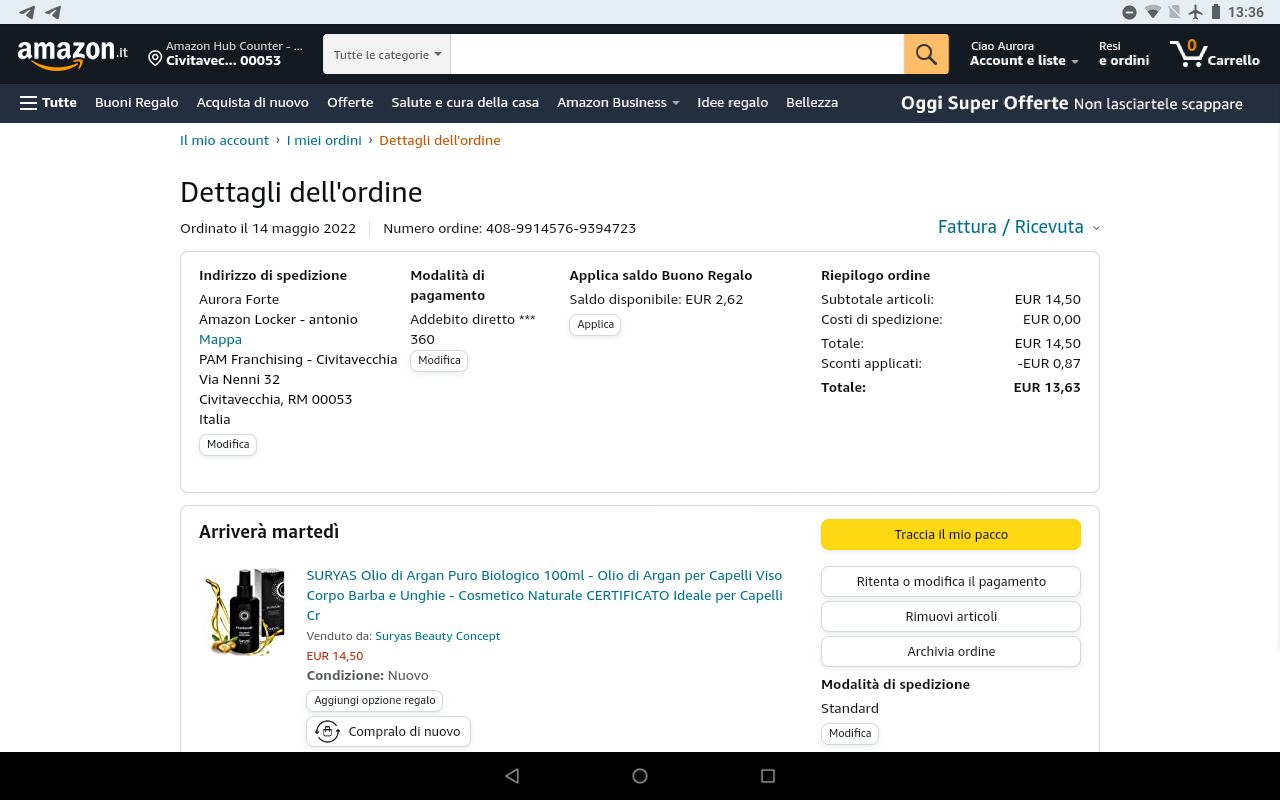Screen dimensions: 1280x800
Task: Open the Amazon.it logo home page
Action: click(73, 54)
